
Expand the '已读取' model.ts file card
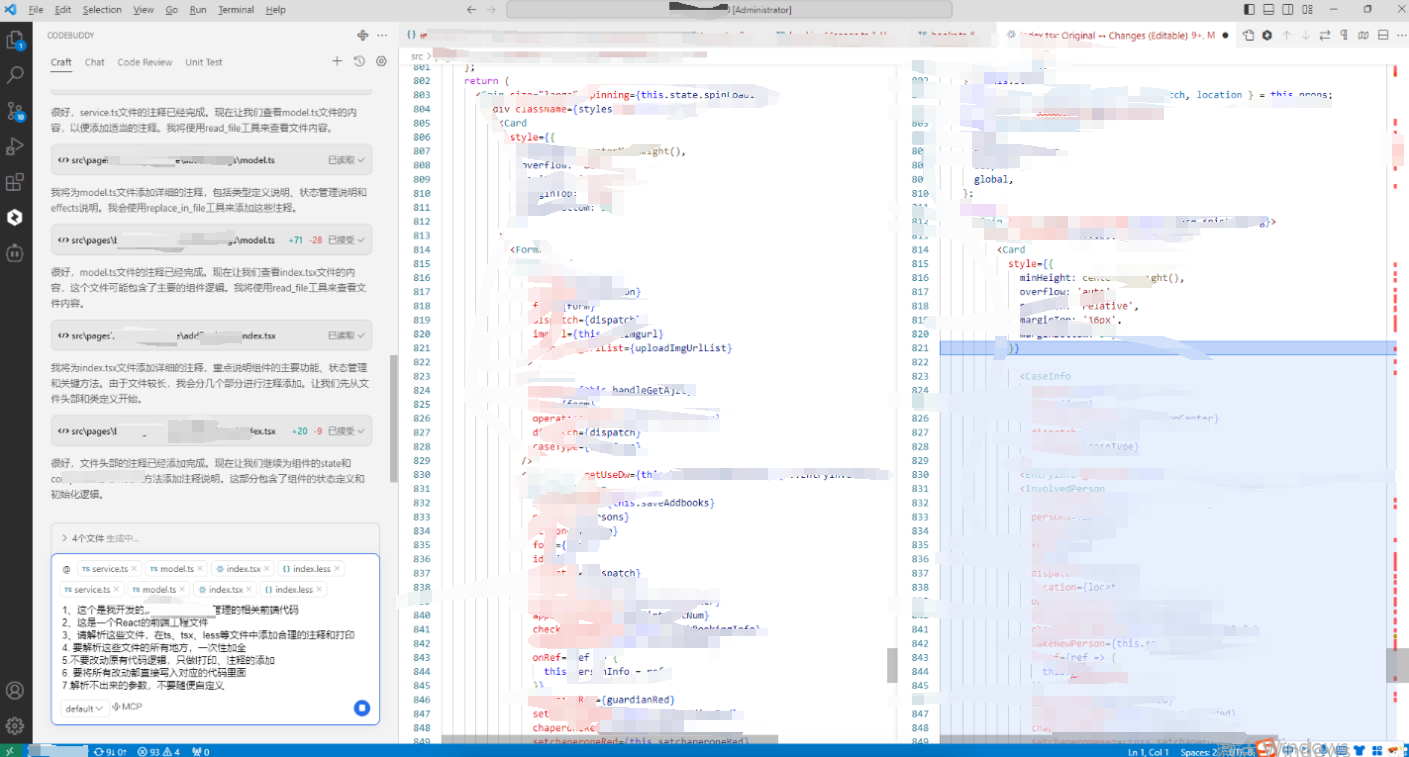pos(211,160)
